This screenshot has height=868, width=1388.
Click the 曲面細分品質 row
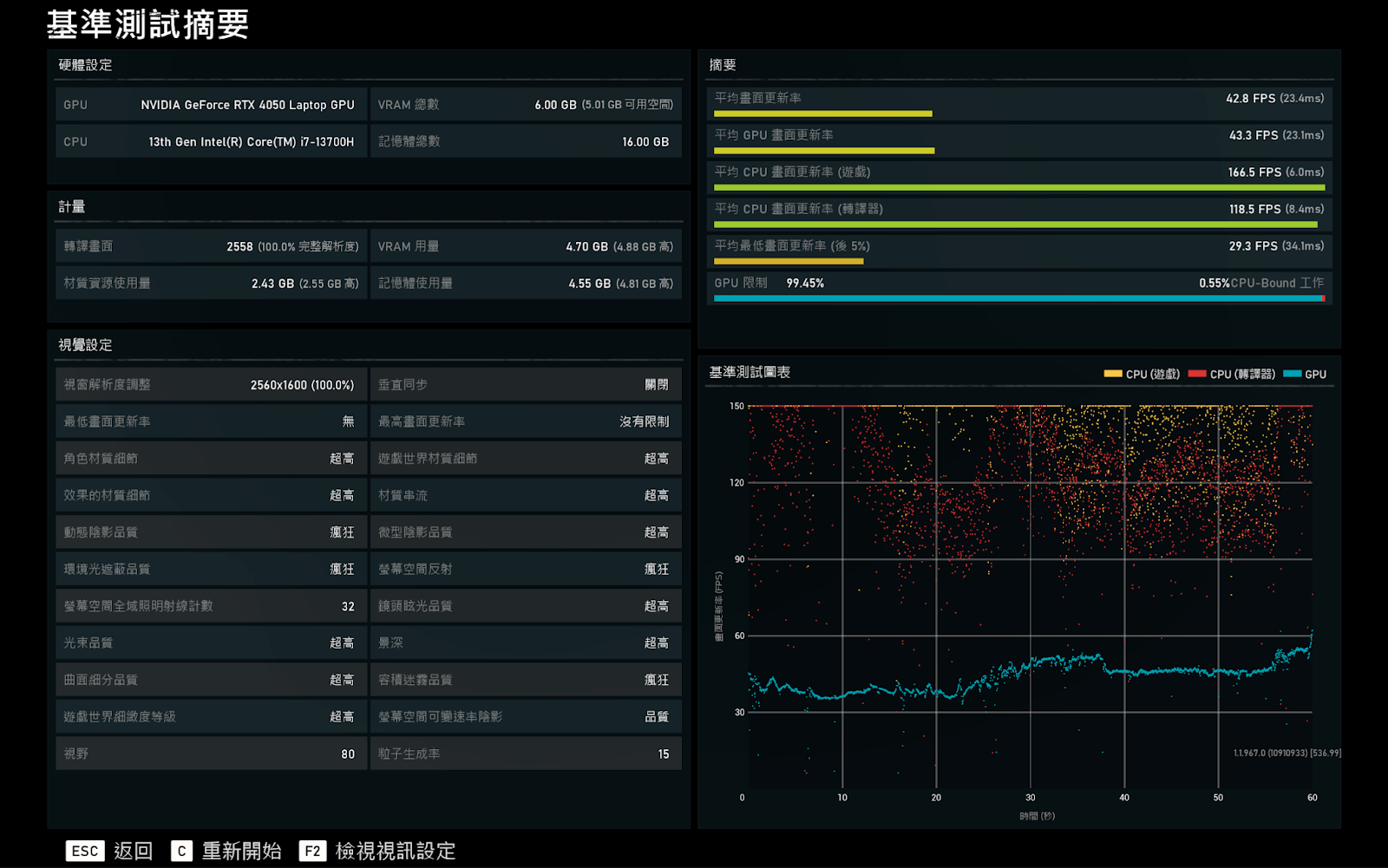coord(211,680)
